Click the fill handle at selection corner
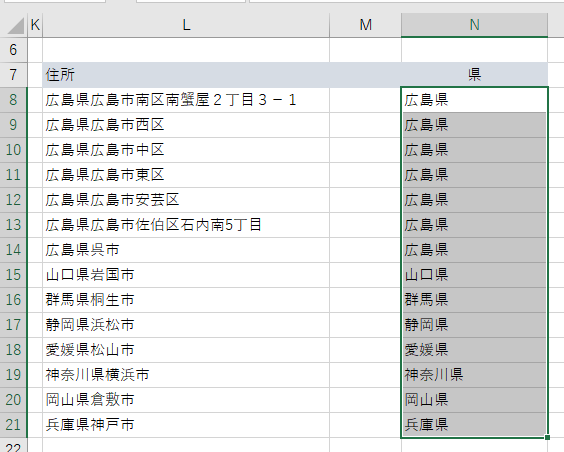The image size is (564, 452). (x=547, y=437)
